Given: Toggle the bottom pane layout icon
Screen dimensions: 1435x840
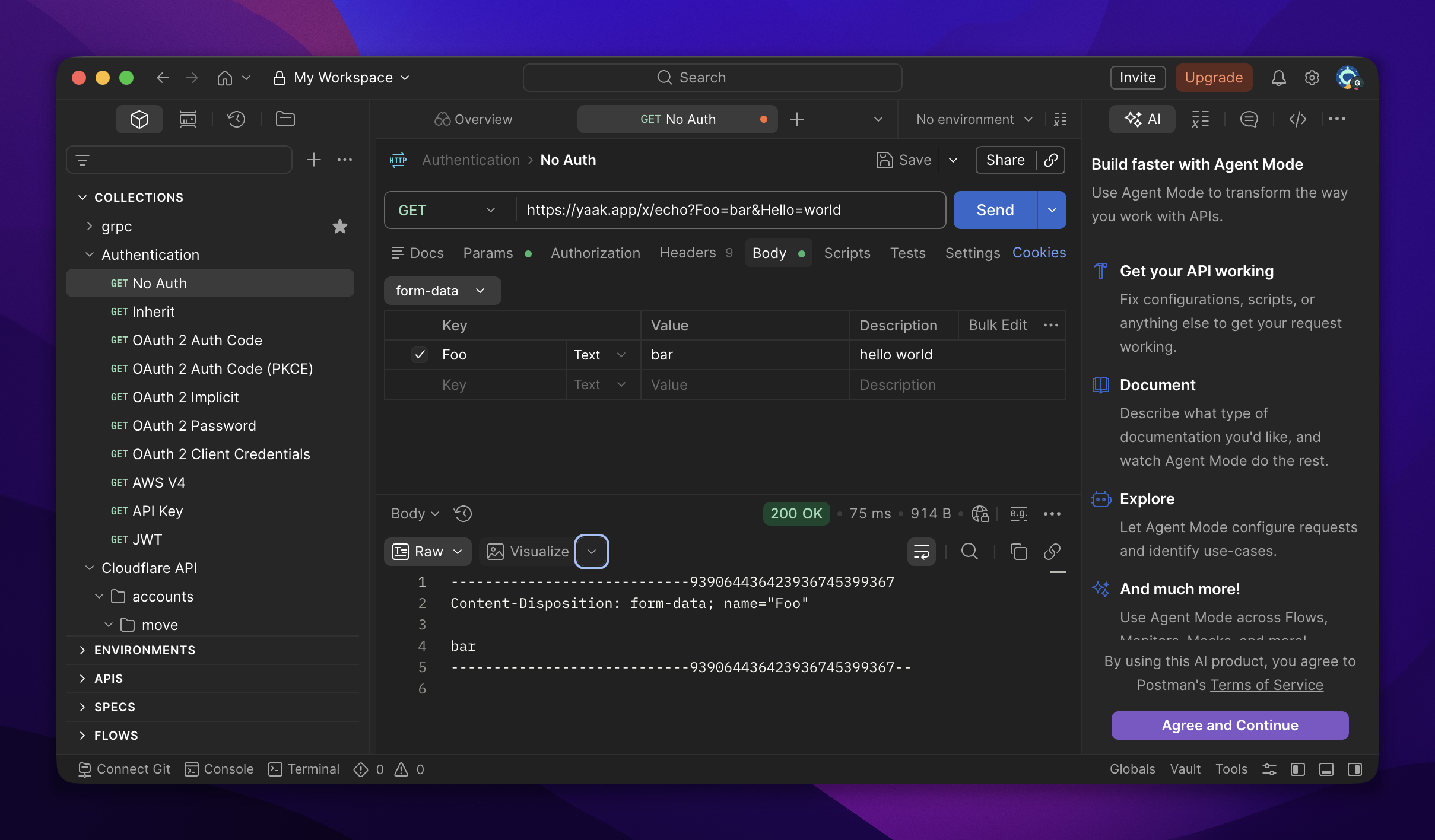Looking at the screenshot, I should 1326,769.
